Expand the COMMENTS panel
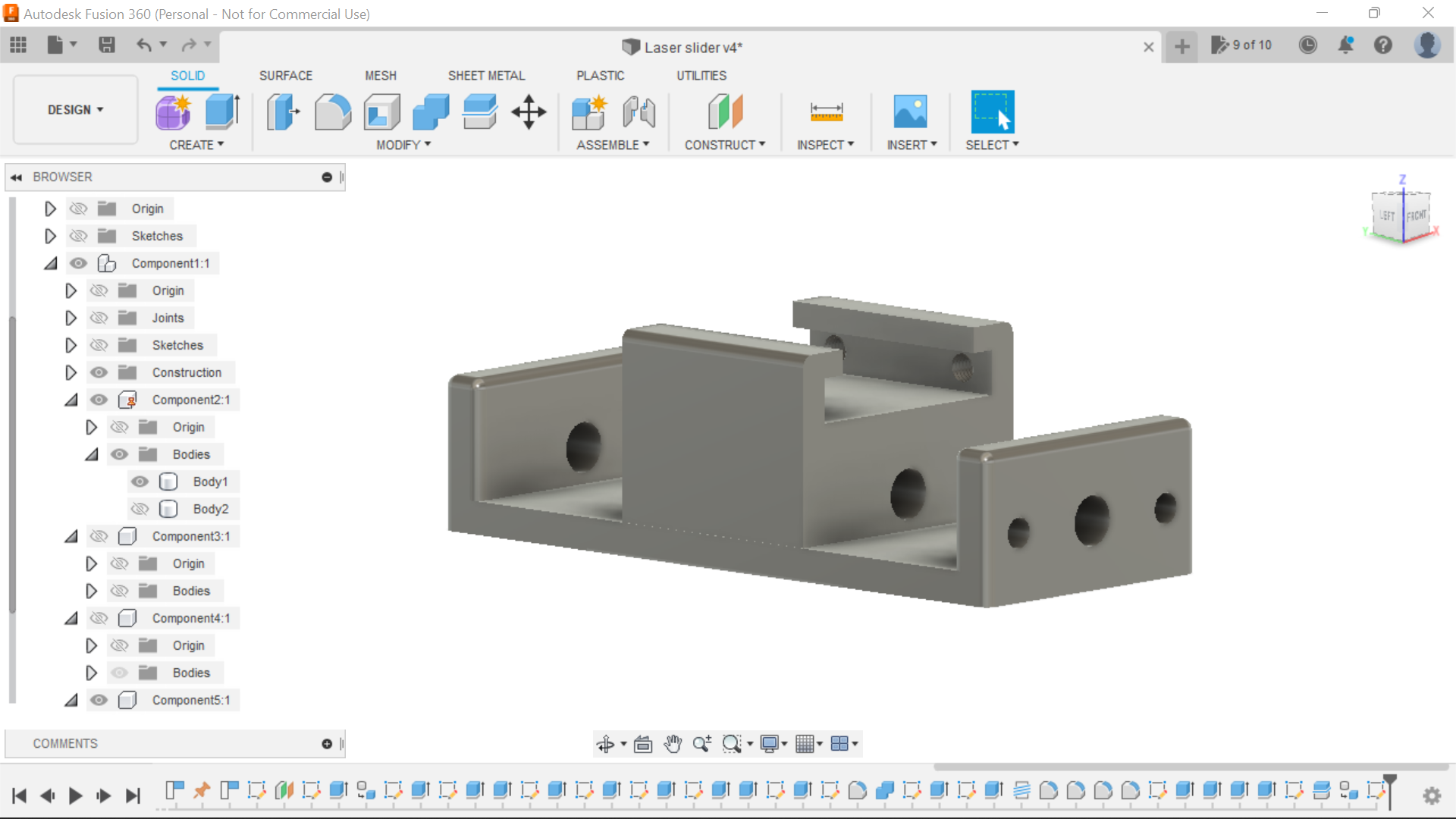Viewport: 1456px width, 819px height. click(x=327, y=744)
